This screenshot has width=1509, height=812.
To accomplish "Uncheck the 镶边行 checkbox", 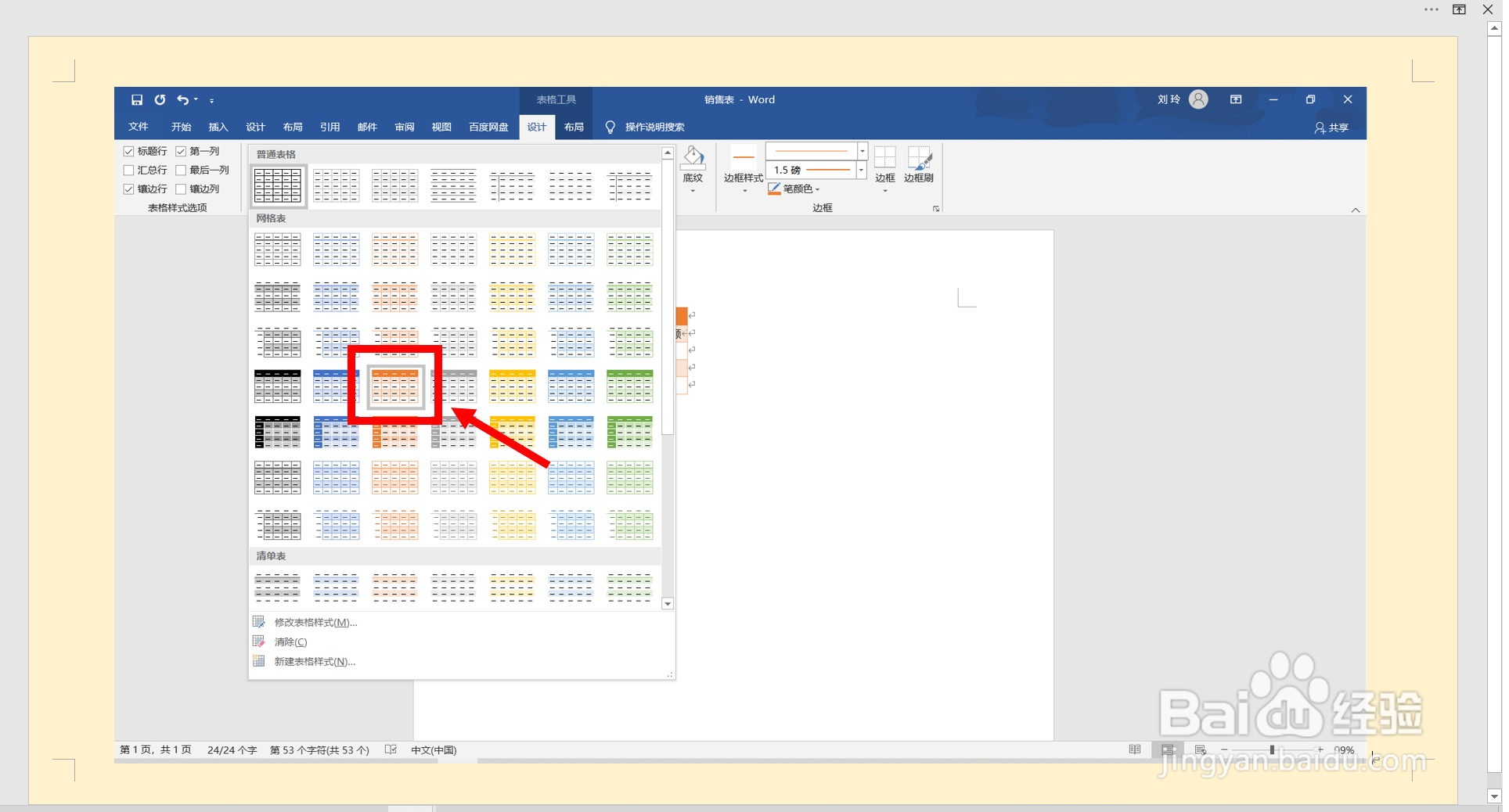I will (128, 189).
